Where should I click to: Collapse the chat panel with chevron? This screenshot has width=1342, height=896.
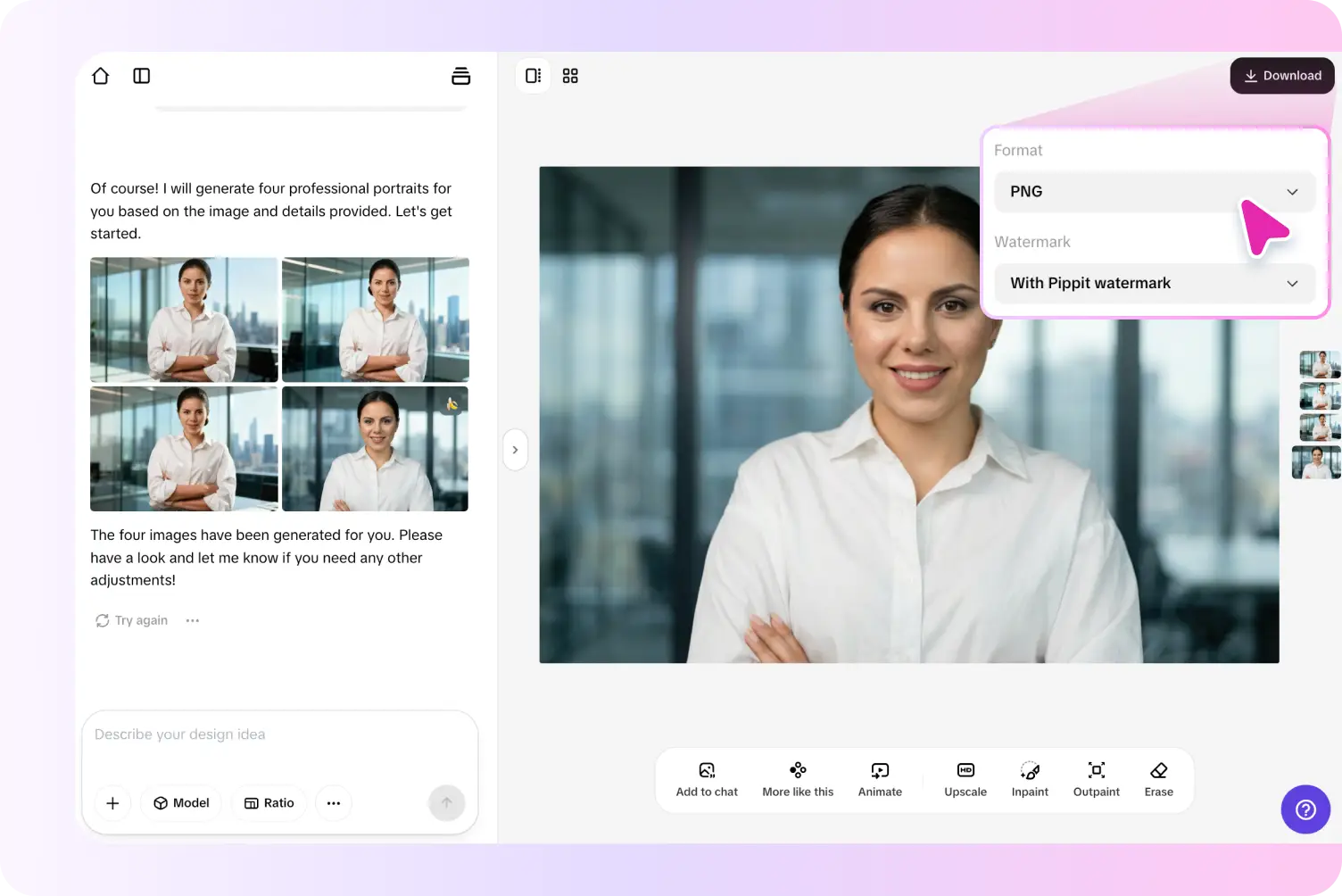click(x=515, y=450)
